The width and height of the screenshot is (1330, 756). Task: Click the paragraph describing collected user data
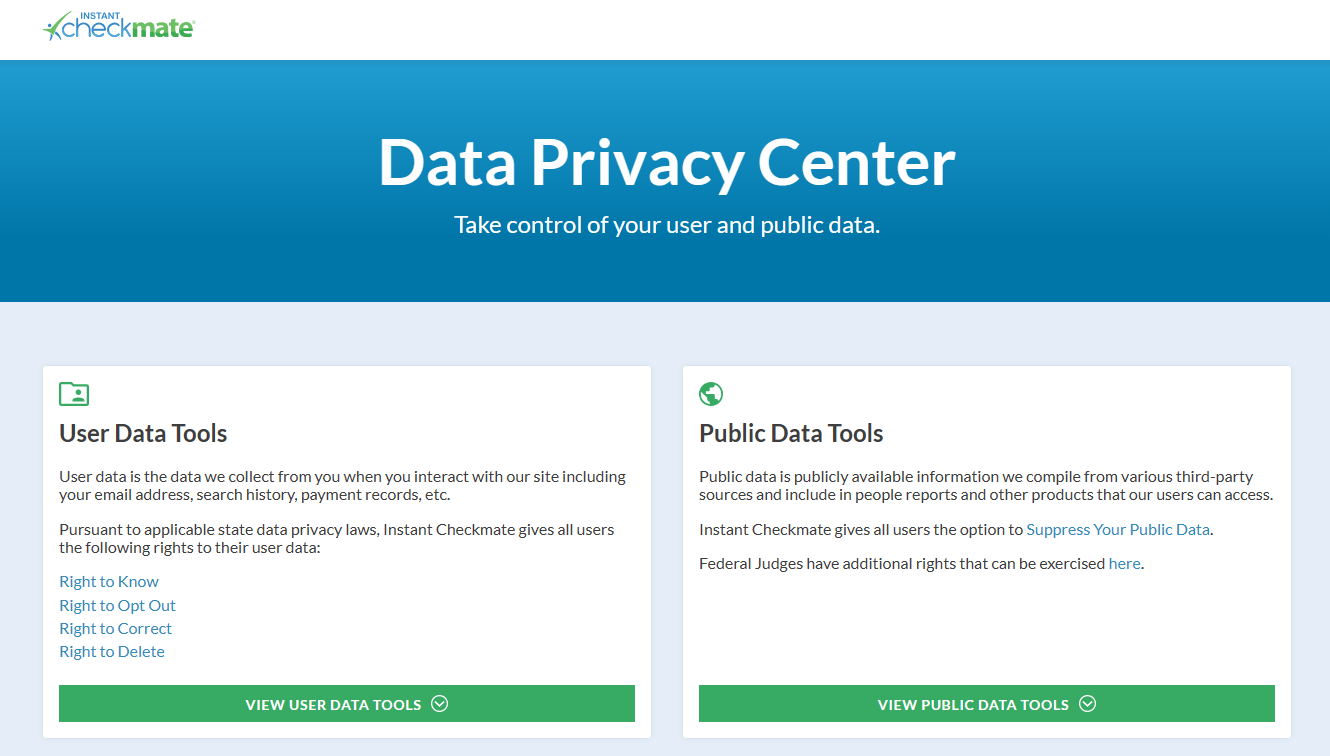click(342, 486)
